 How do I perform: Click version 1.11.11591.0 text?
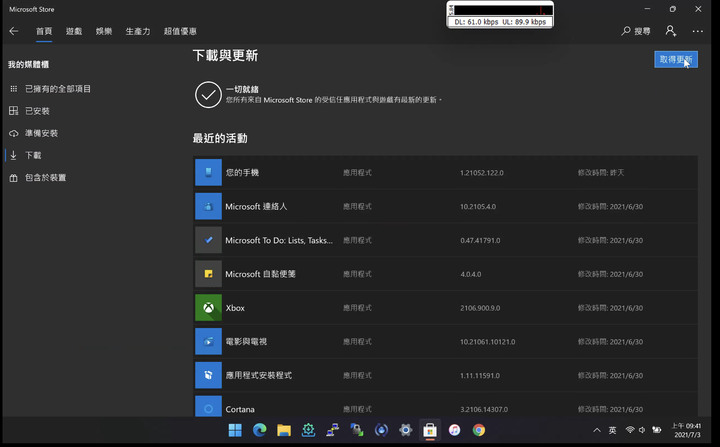point(480,375)
